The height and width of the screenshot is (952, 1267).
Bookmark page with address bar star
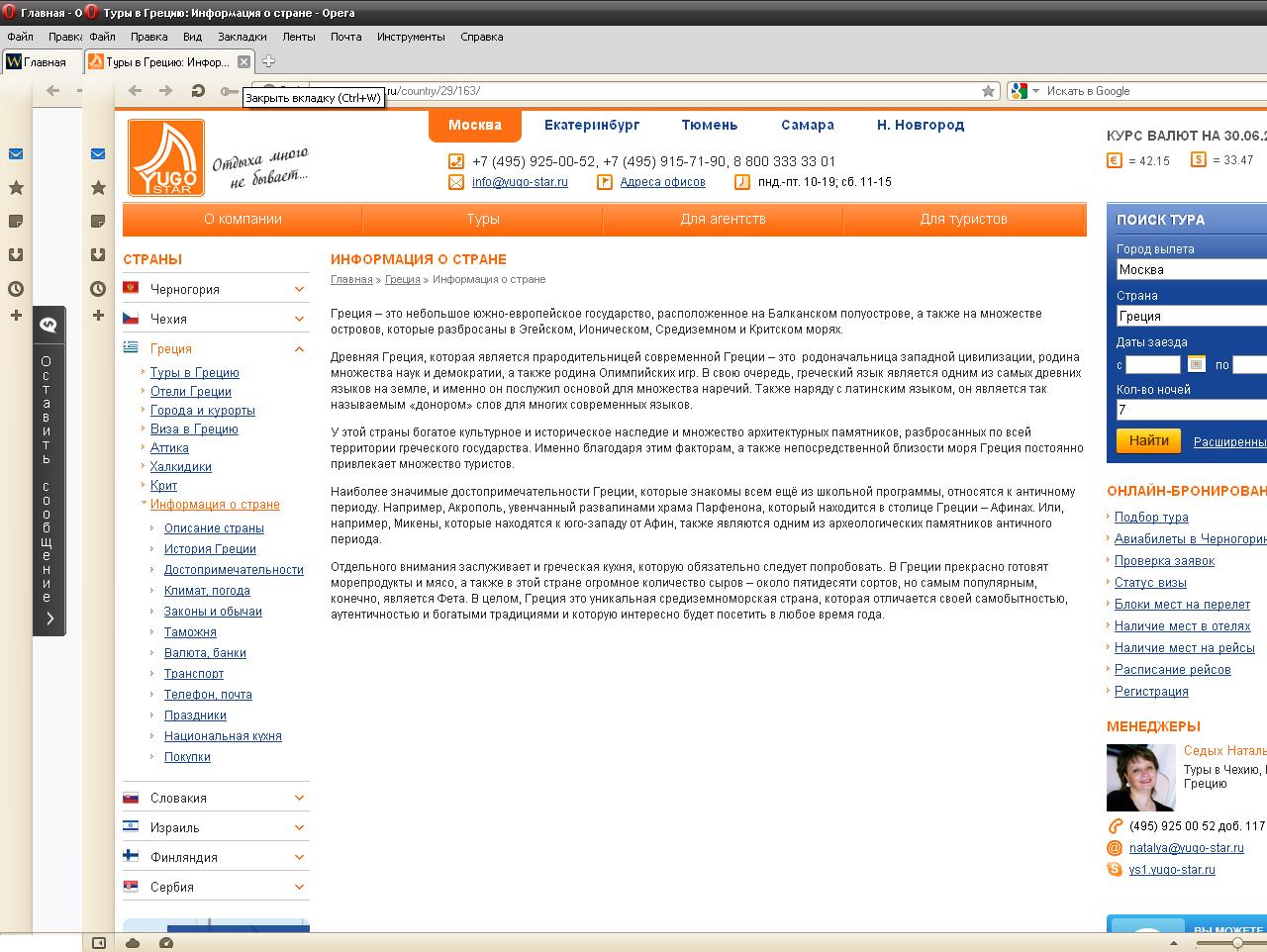coord(988,91)
